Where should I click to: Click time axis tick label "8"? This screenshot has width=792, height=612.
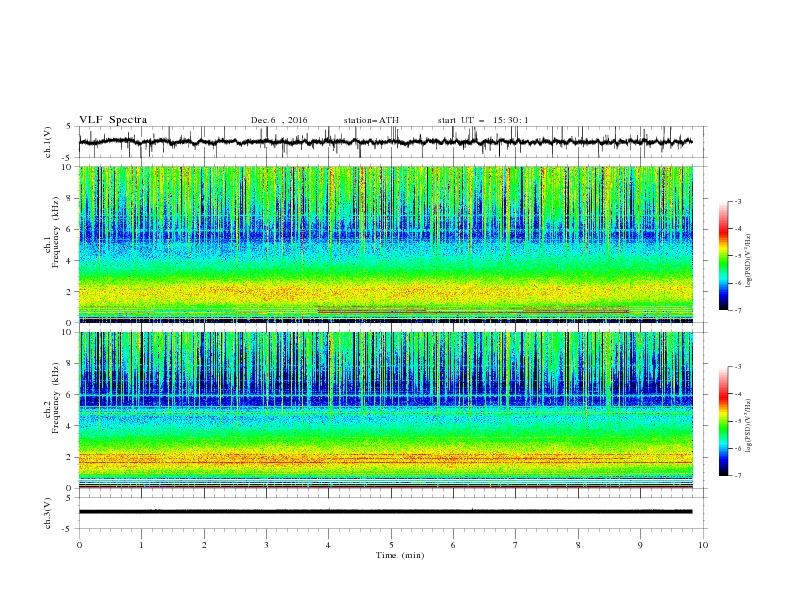(x=578, y=545)
